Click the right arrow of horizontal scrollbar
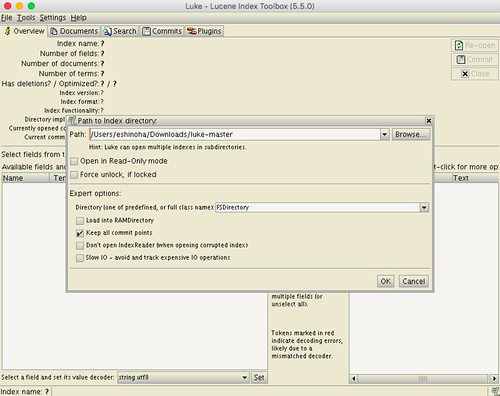The height and width of the screenshot is (396, 500). [494, 379]
